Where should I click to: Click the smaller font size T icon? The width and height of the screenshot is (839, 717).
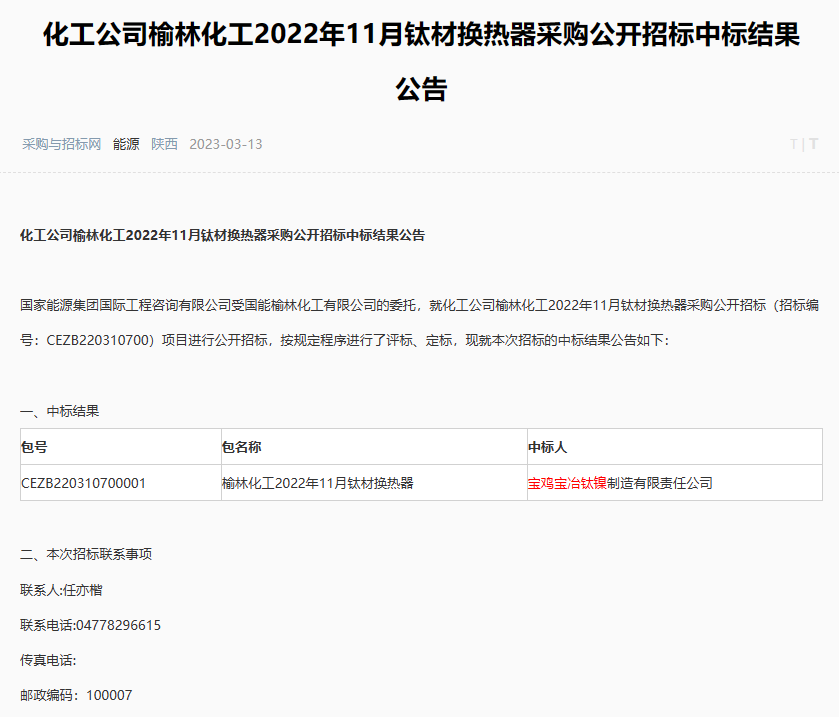coord(793,144)
